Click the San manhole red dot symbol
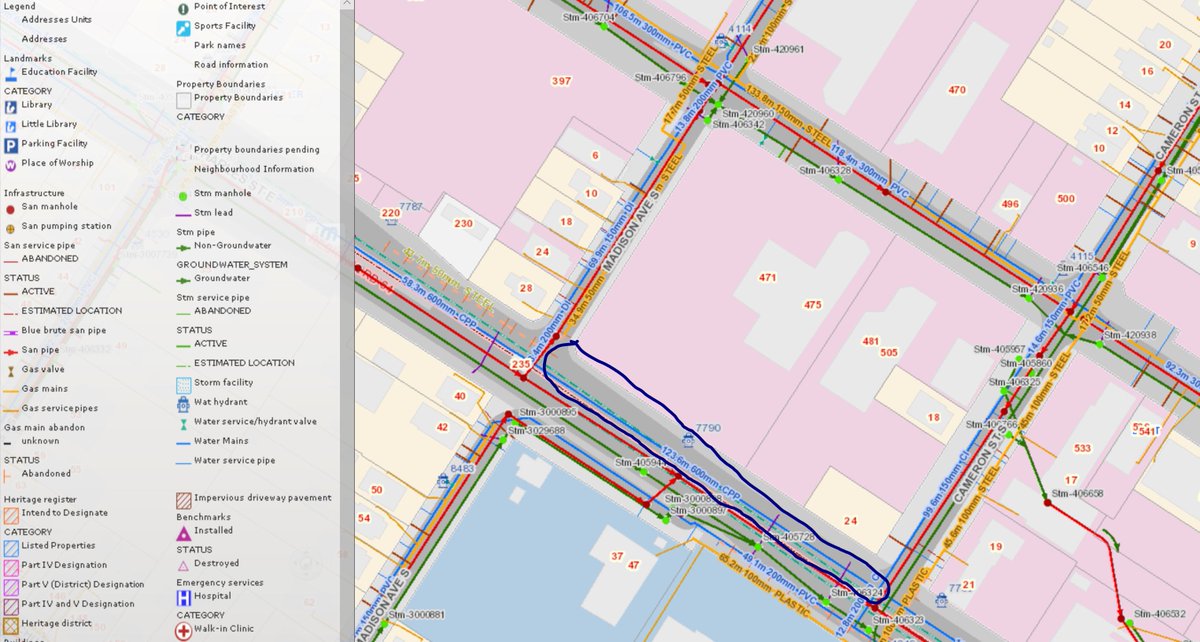Viewport: 1200px width, 642px height. (x=11, y=208)
